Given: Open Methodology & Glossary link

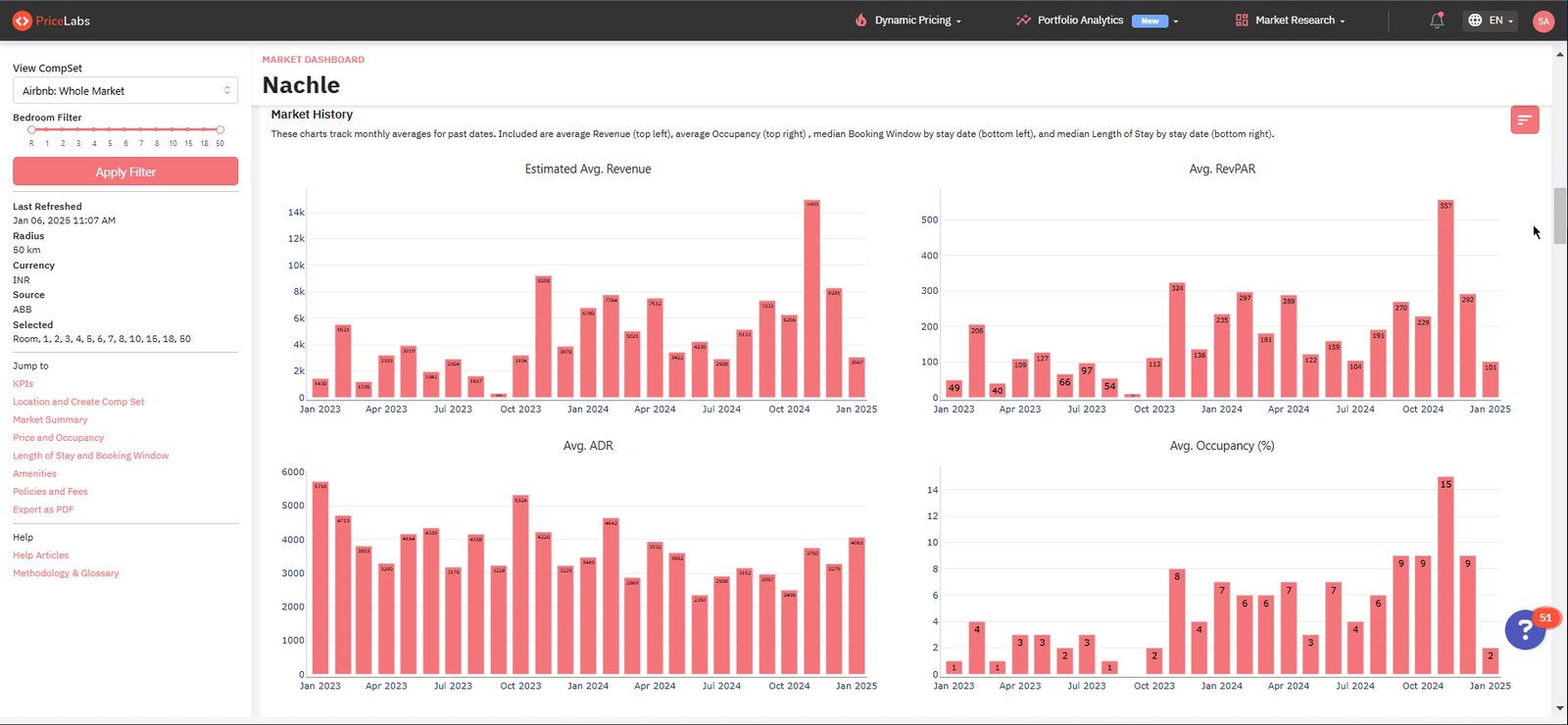Looking at the screenshot, I should click(x=66, y=573).
